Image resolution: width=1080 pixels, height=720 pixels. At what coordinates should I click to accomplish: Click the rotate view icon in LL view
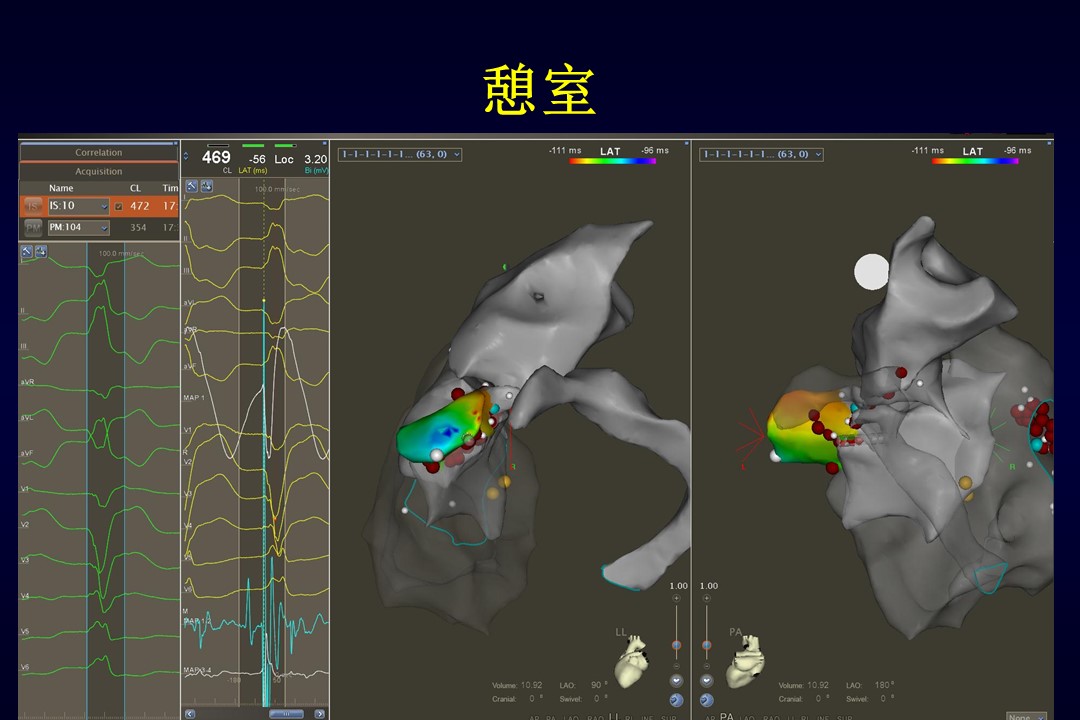676,700
